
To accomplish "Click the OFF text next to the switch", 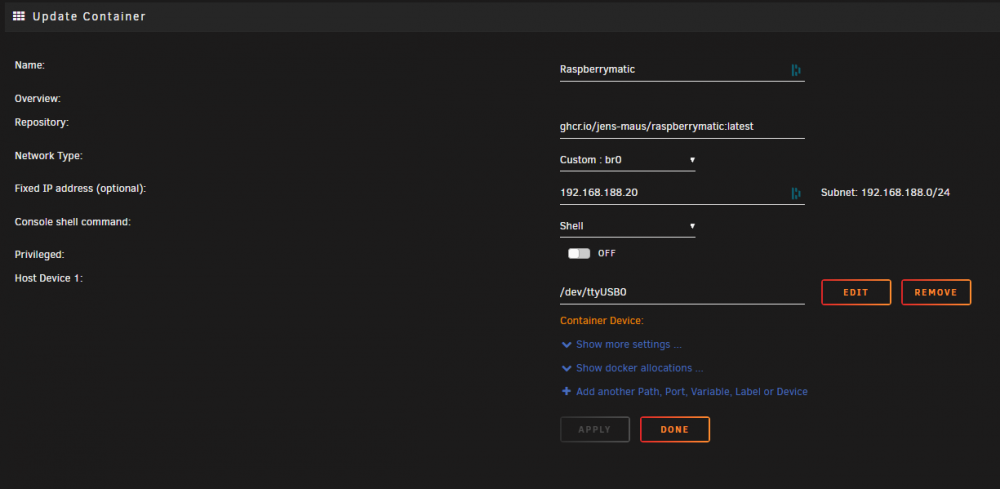I will (607, 253).
